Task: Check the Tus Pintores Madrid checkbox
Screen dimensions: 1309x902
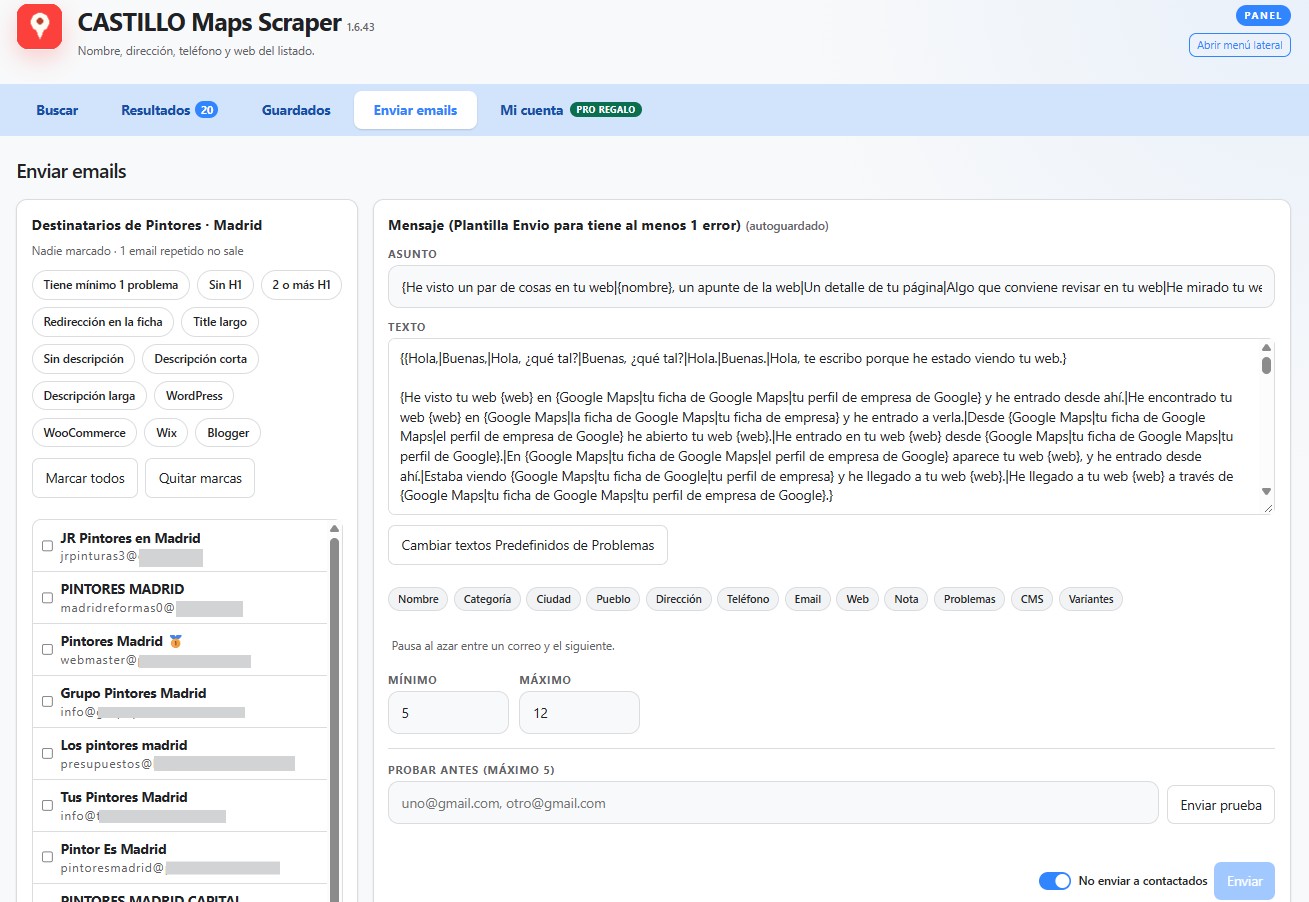Action: pos(47,806)
